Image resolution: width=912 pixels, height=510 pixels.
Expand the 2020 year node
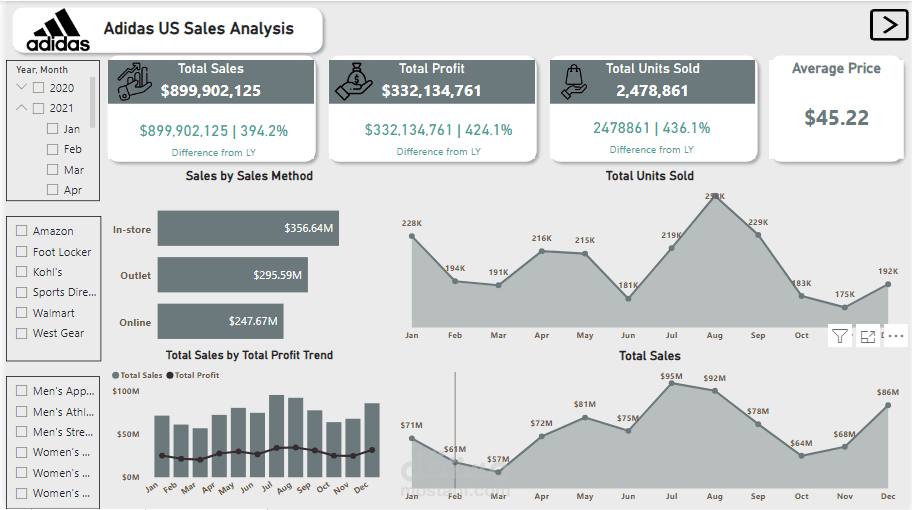[22, 87]
